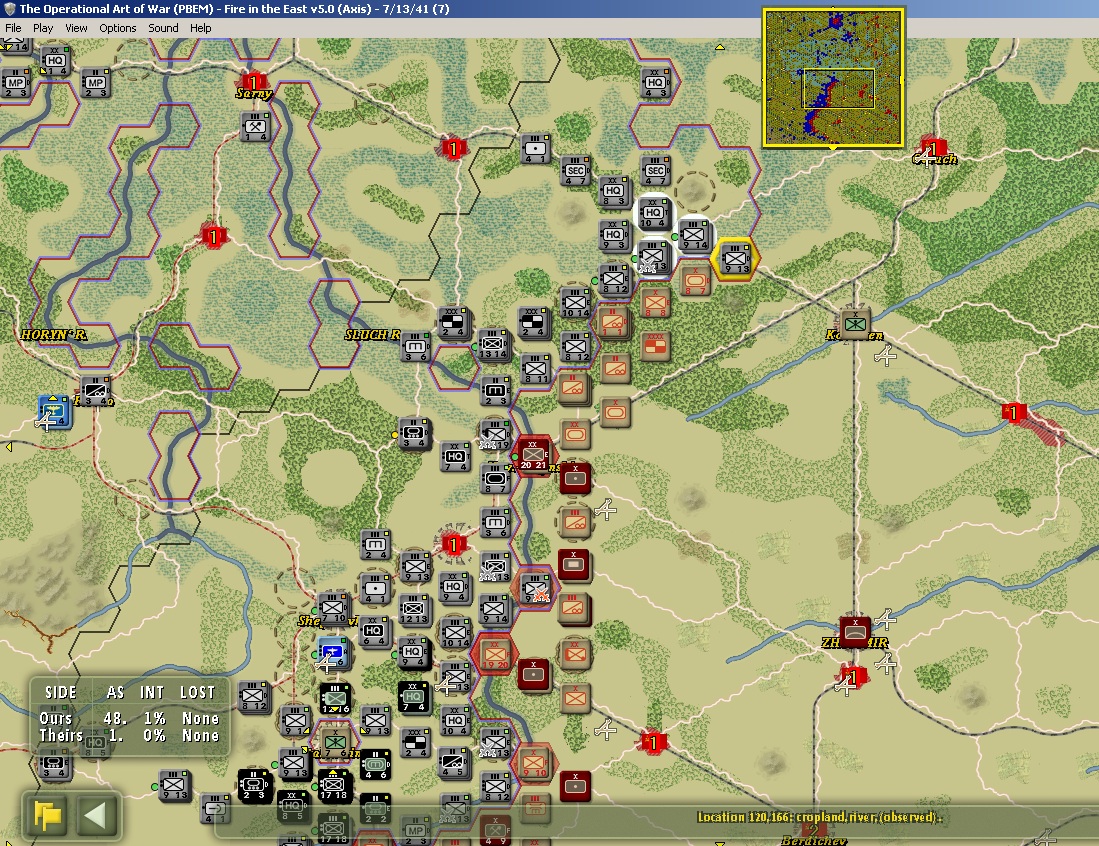
Task: Select the HQ 4 3 unit
Action: pos(655,83)
